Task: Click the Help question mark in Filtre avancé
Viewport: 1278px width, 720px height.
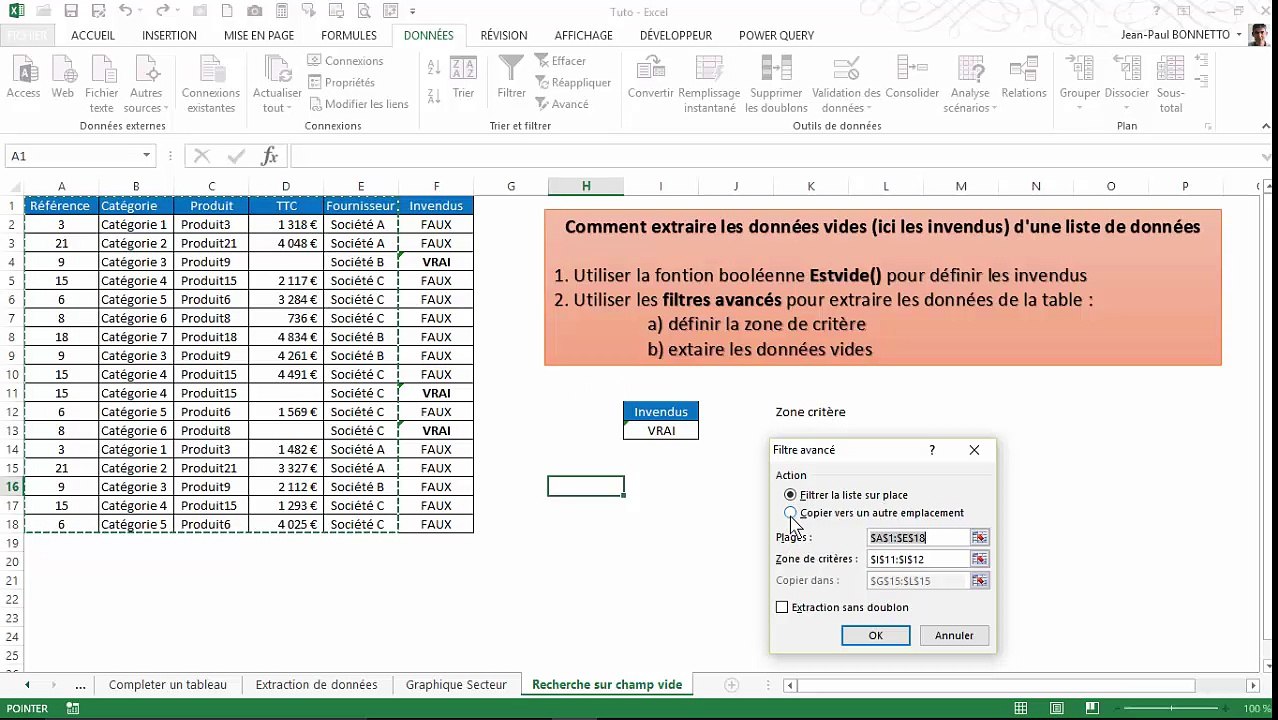Action: point(932,450)
